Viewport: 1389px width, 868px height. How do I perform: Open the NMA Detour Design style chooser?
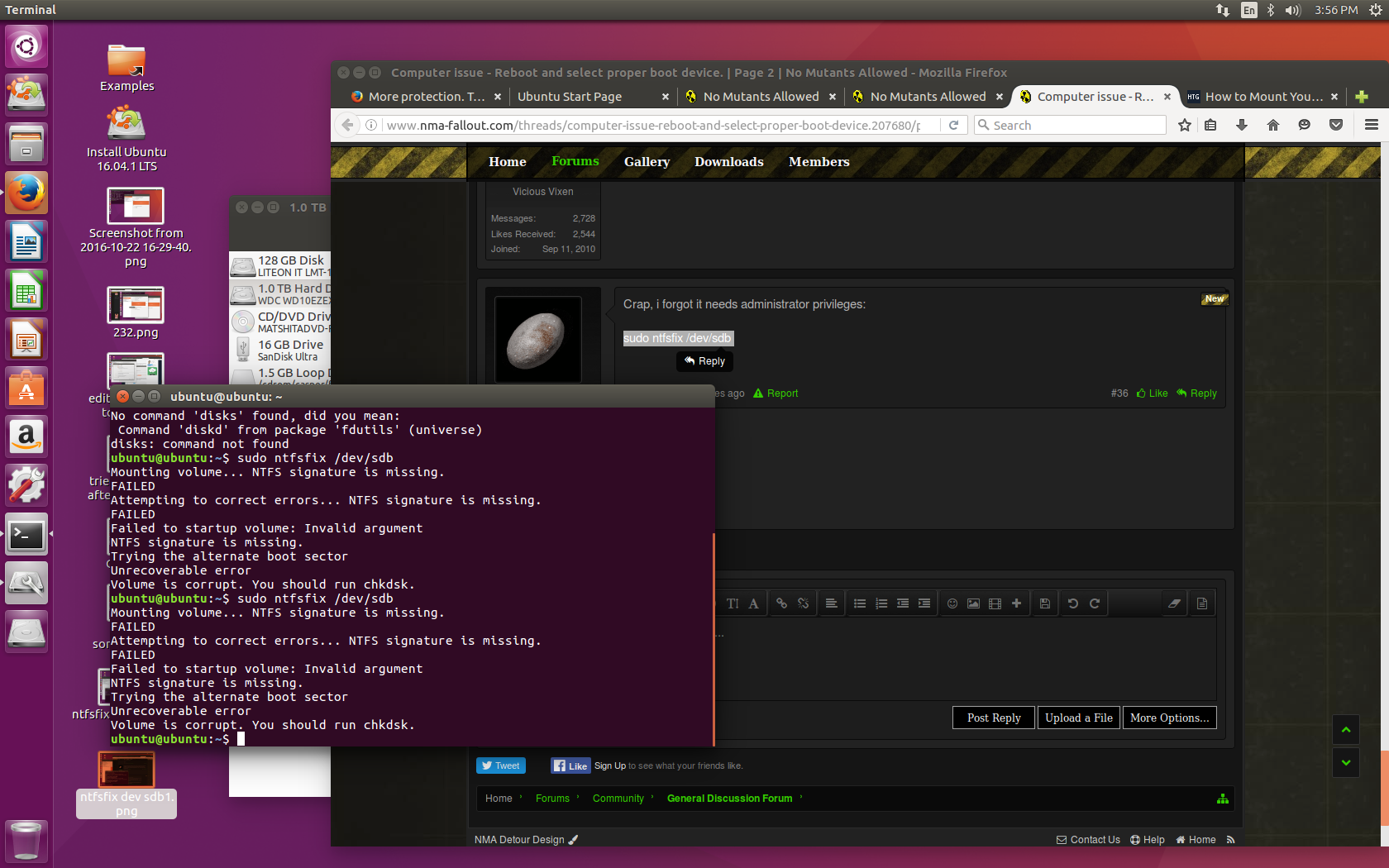pos(526,840)
